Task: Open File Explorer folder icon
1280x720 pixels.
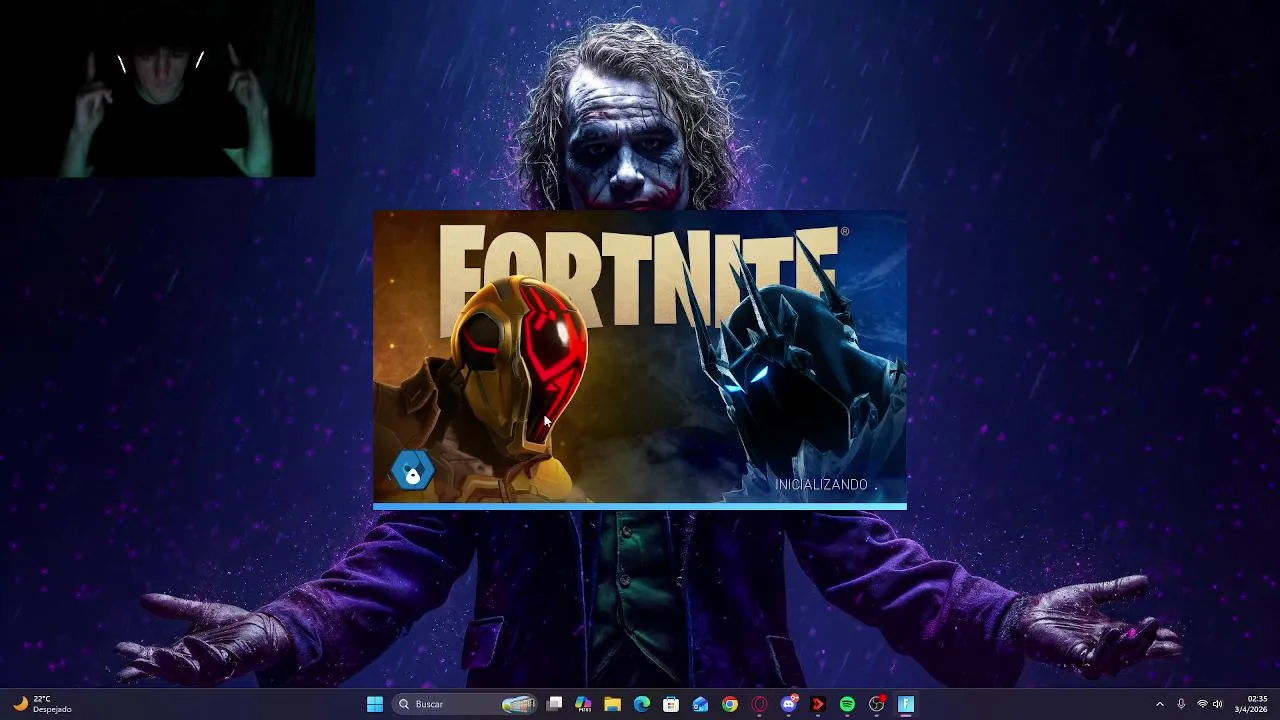Action: [612, 704]
